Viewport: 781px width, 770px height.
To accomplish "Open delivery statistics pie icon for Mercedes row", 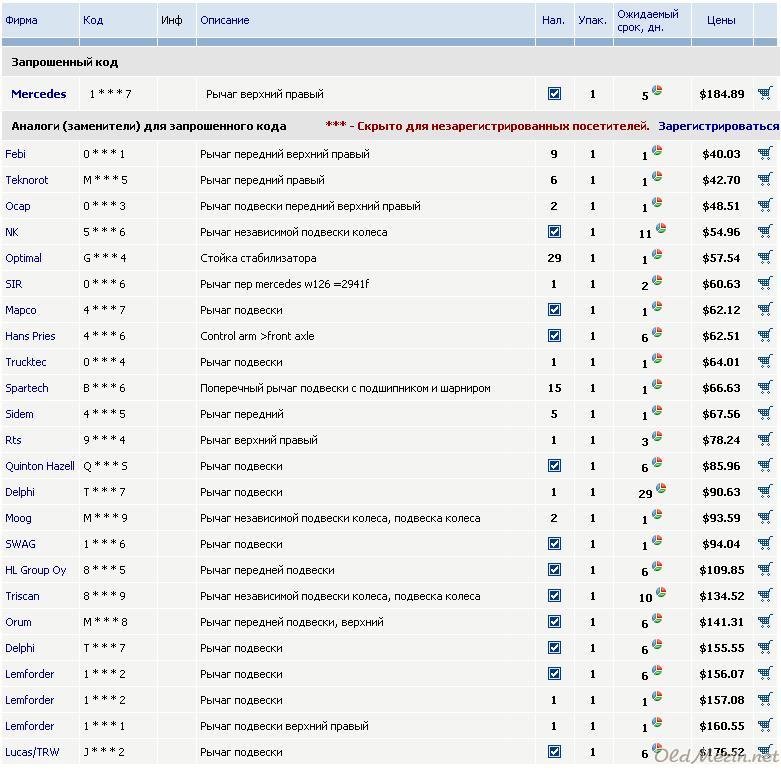I will [657, 90].
